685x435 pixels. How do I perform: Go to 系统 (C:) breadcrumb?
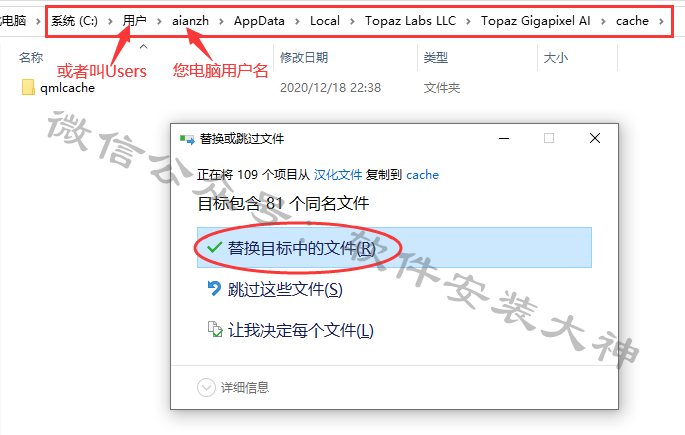click(x=74, y=21)
